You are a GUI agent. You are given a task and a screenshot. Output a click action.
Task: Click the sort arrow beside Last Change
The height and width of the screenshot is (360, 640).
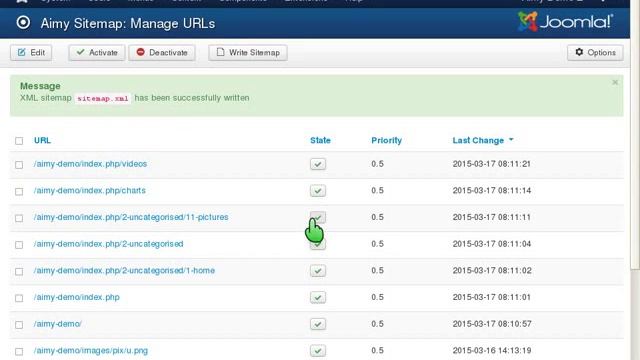511,140
